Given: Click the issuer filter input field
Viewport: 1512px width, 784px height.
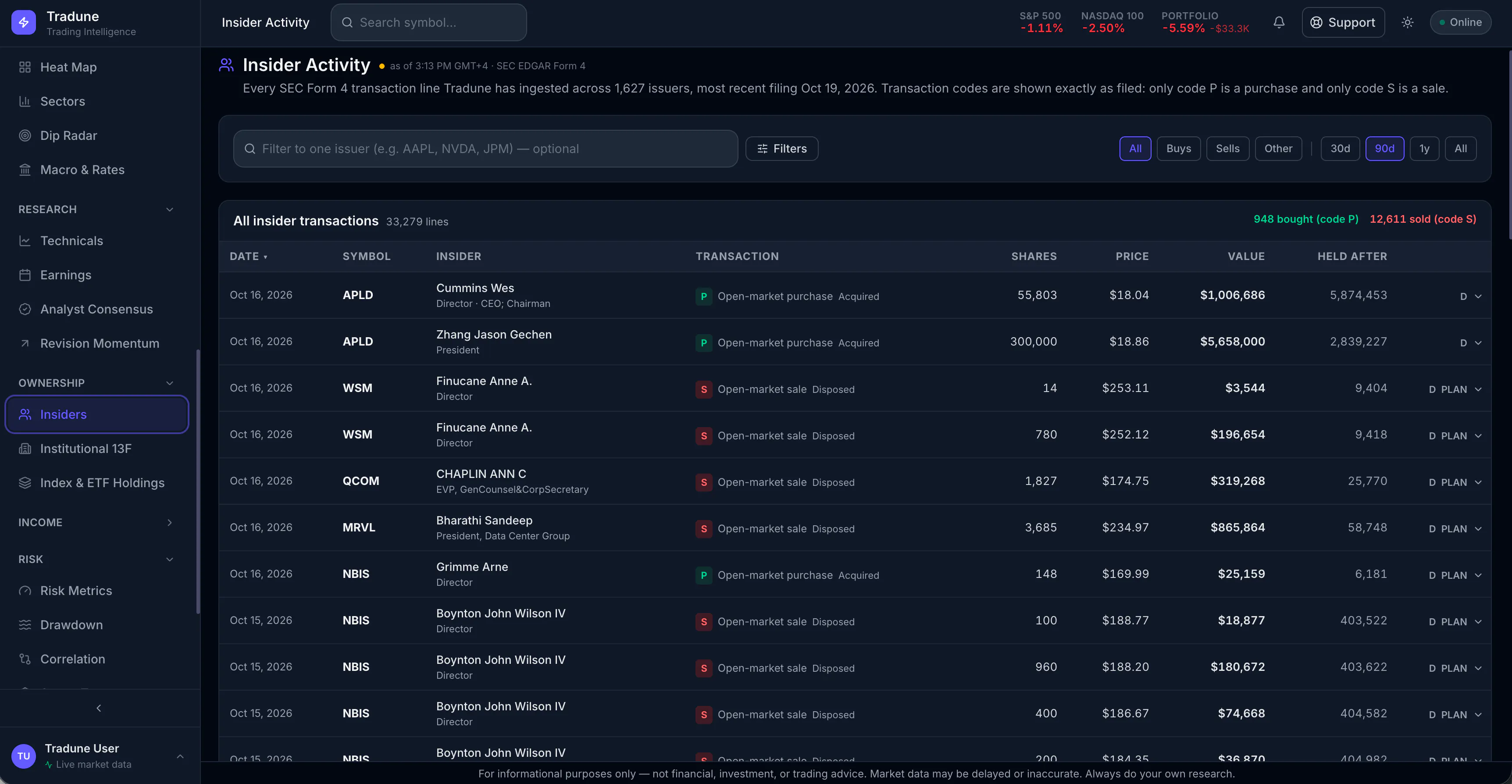Looking at the screenshot, I should click(485, 149).
